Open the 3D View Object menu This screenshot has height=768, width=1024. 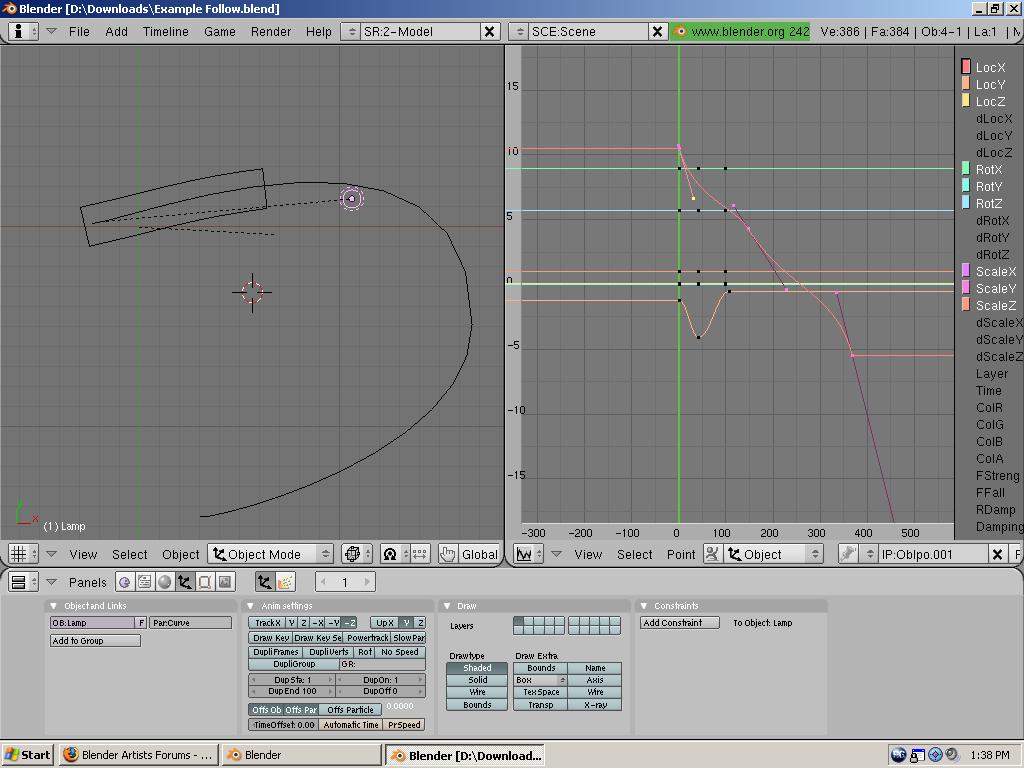(180, 554)
